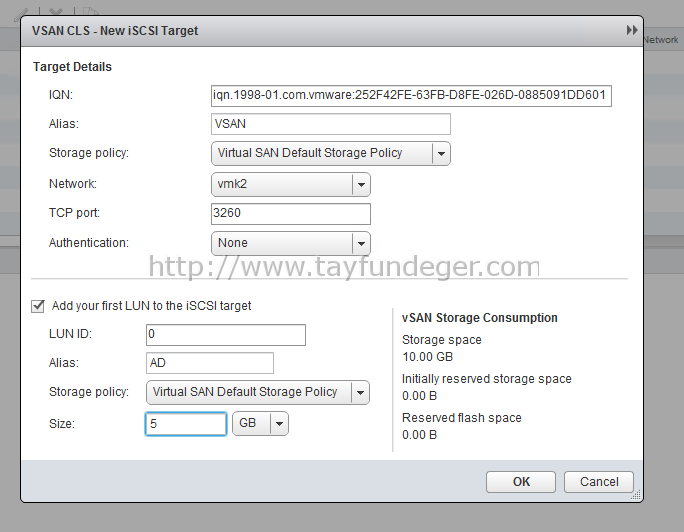Click in the IQN text field

[x=411, y=95]
